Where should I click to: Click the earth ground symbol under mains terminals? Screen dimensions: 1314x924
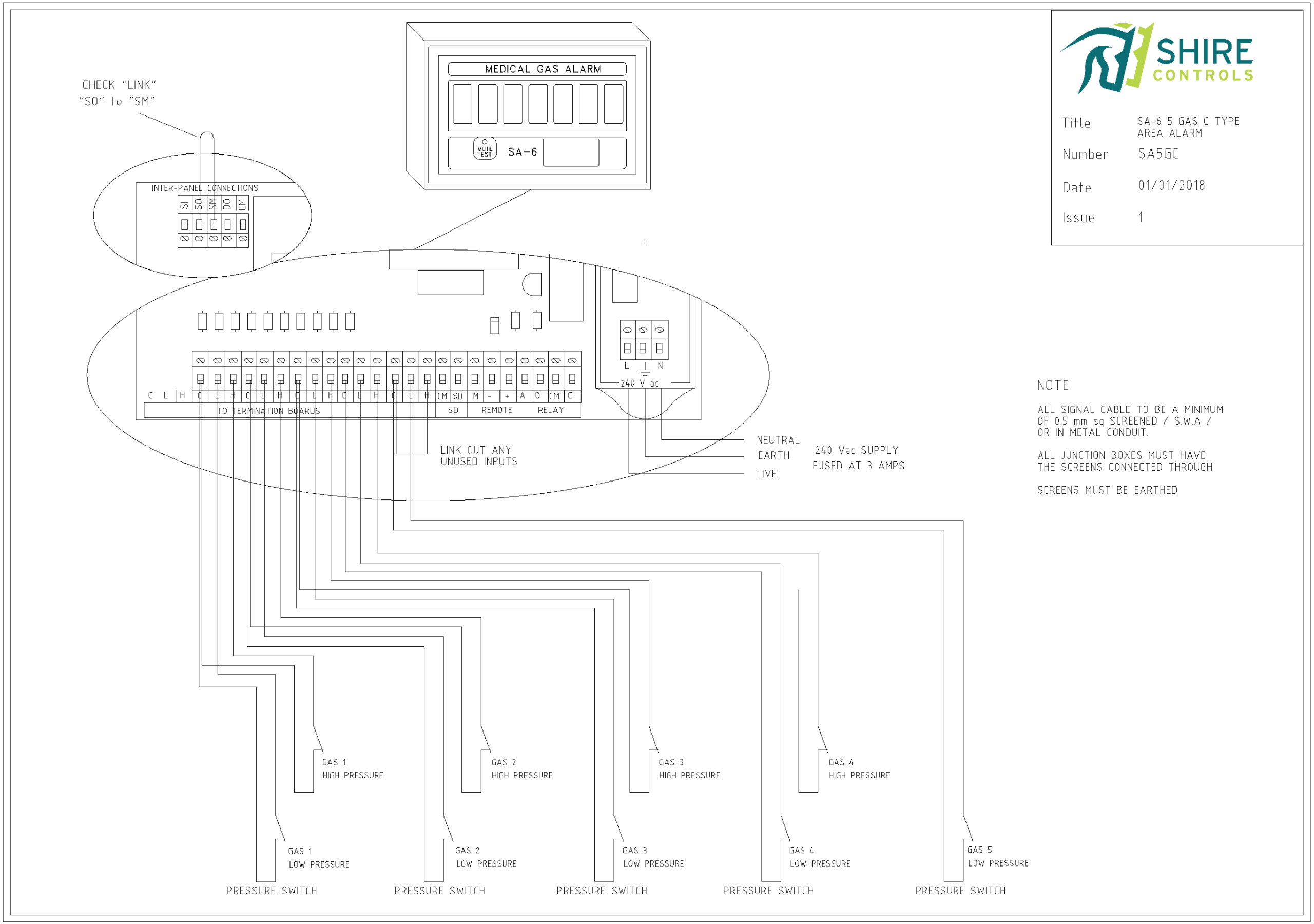[645, 369]
